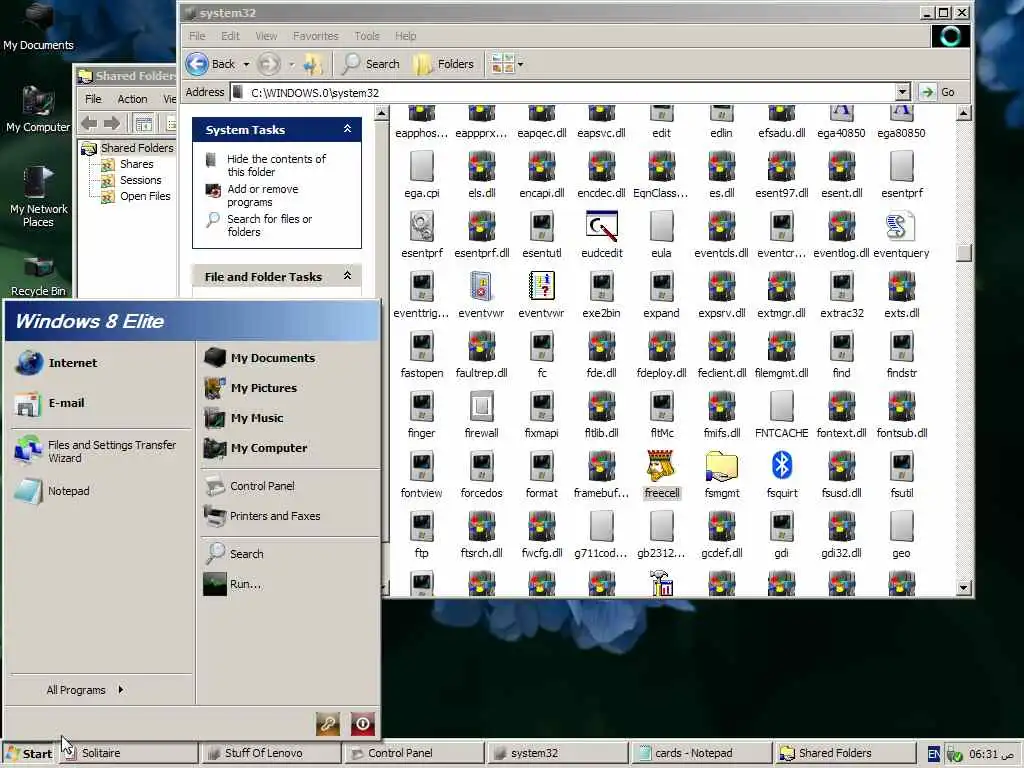Click the Back button in system32 toolbar
Image resolution: width=1024 pixels, height=768 pixels.
pyautogui.click(x=210, y=64)
